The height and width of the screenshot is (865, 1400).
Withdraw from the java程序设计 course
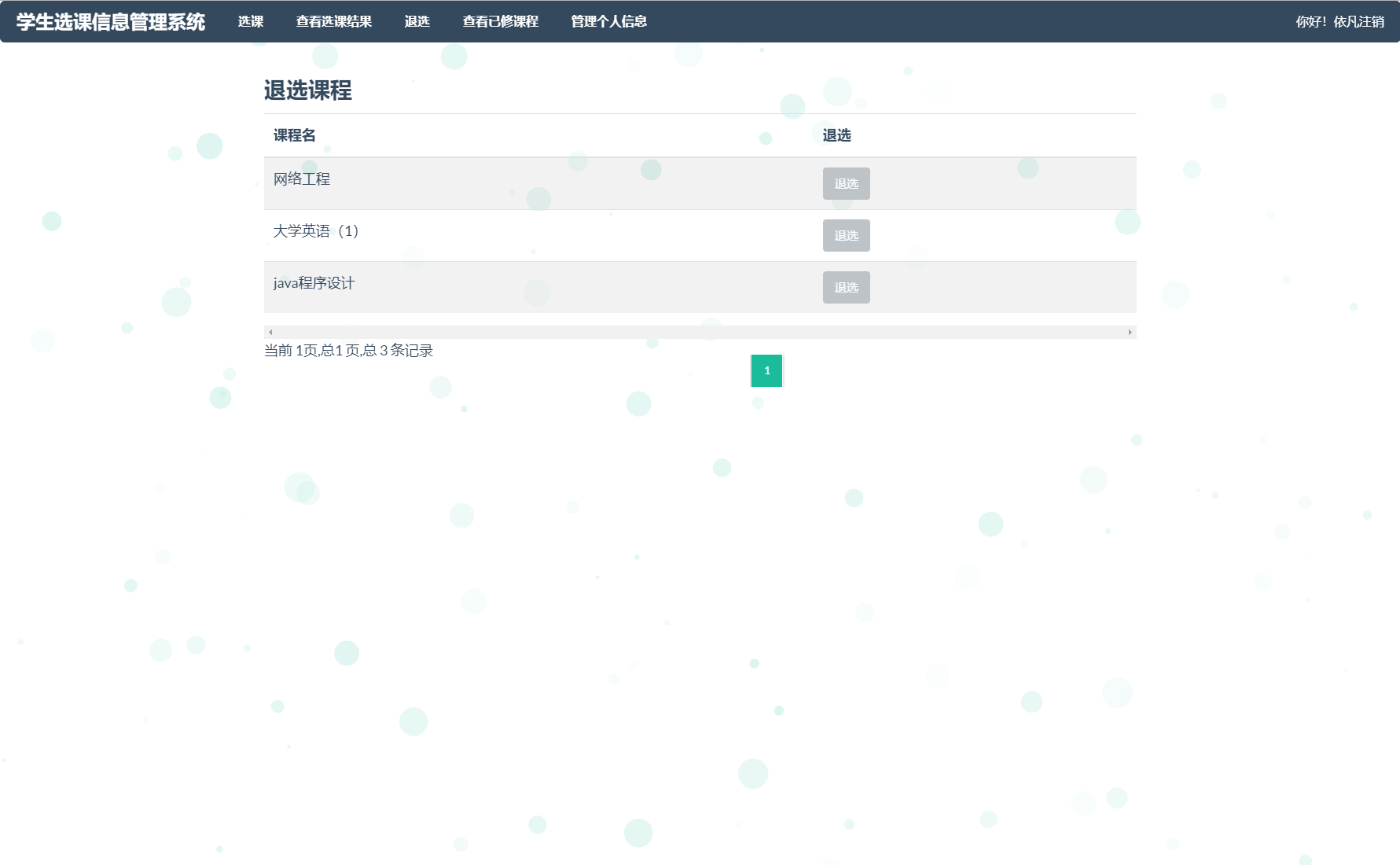(846, 287)
